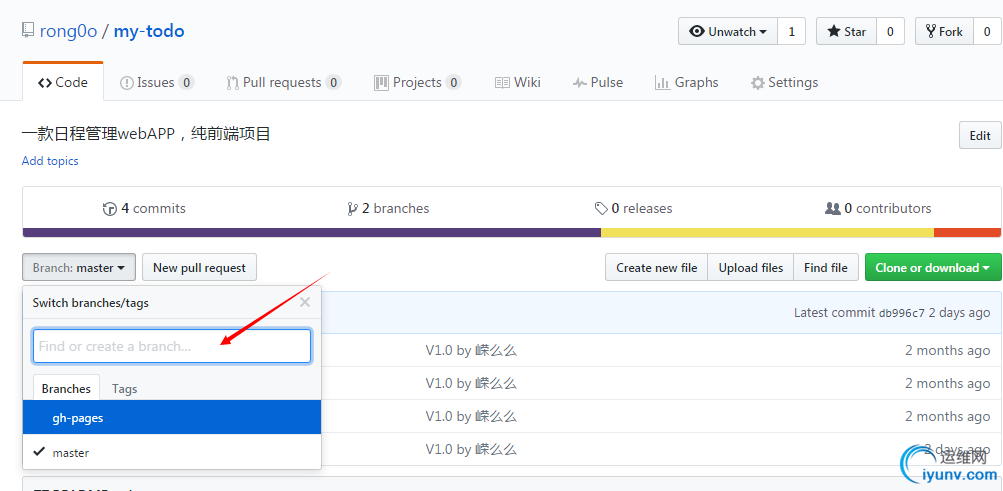
Task: Open the Projects tab
Action: (417, 82)
